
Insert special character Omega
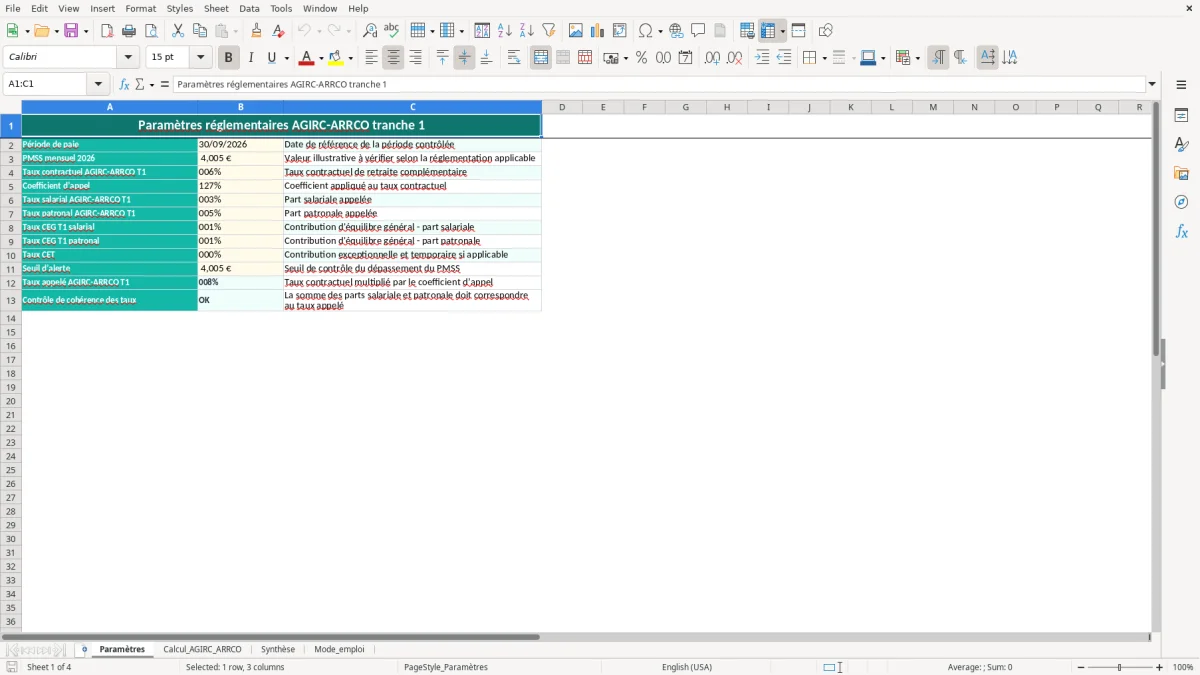[646, 31]
